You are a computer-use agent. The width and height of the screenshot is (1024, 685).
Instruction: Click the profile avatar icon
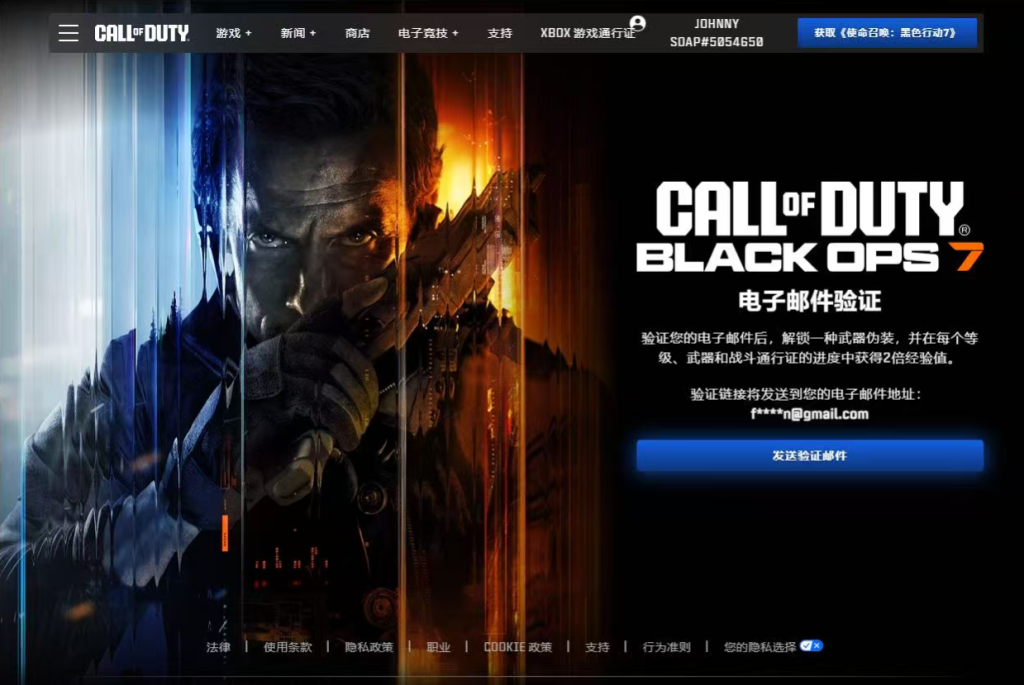pyautogui.click(x=638, y=23)
